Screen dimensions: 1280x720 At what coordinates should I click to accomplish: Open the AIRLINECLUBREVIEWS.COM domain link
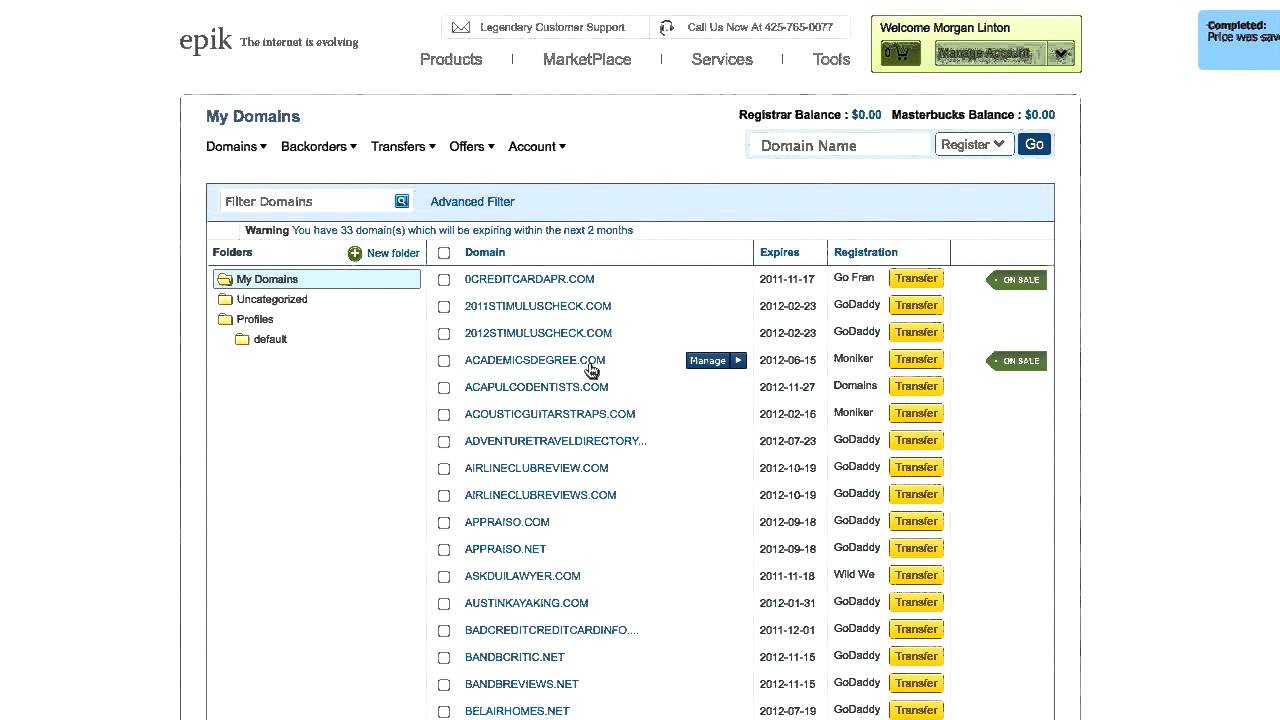coord(540,495)
